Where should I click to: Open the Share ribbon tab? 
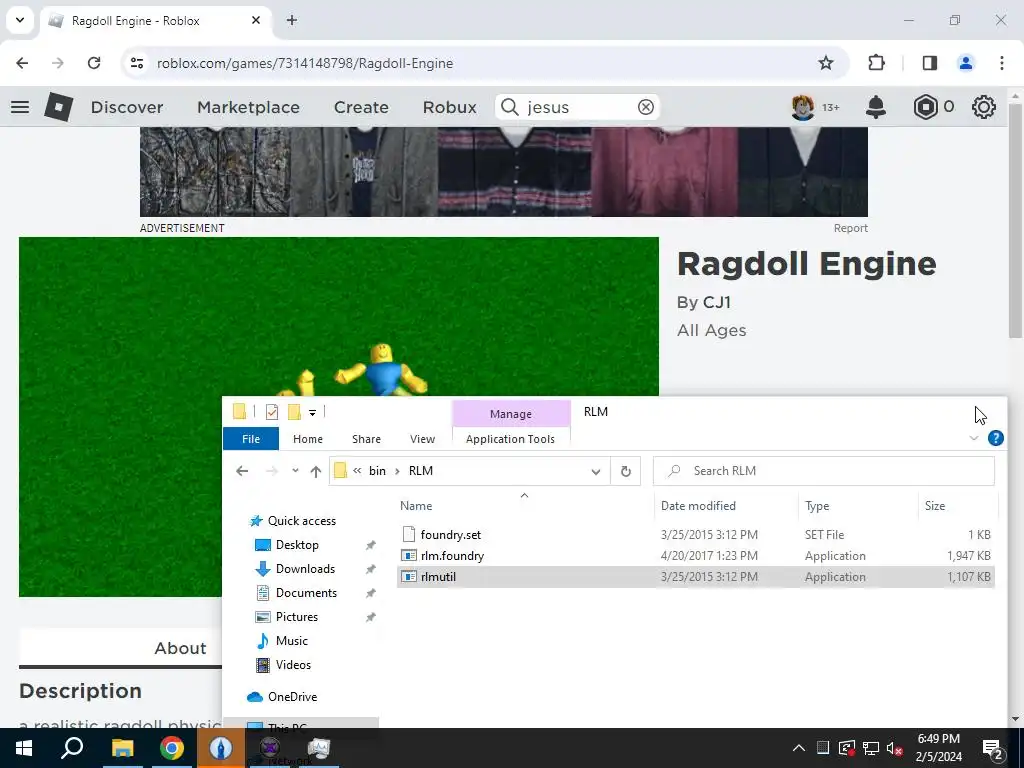[x=366, y=439]
